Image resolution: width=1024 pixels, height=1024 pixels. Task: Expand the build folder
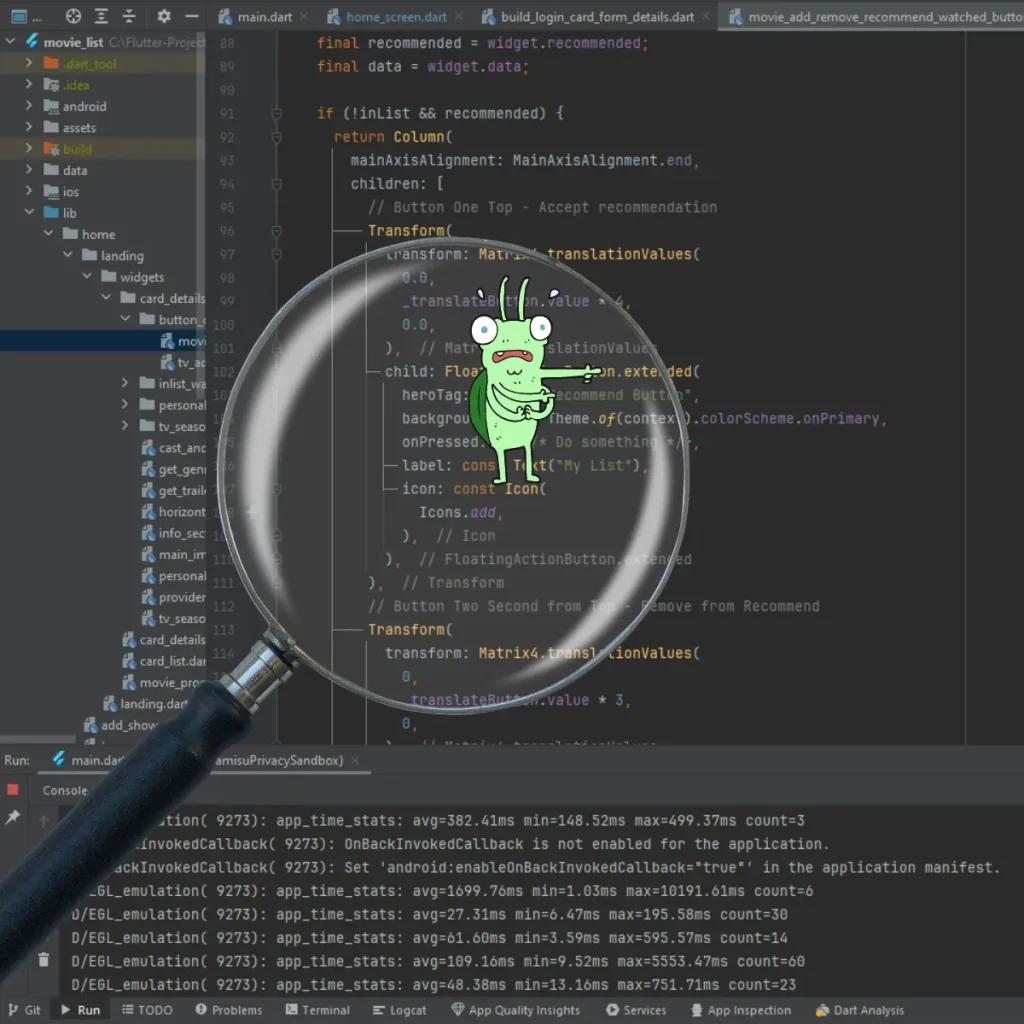(x=29, y=148)
